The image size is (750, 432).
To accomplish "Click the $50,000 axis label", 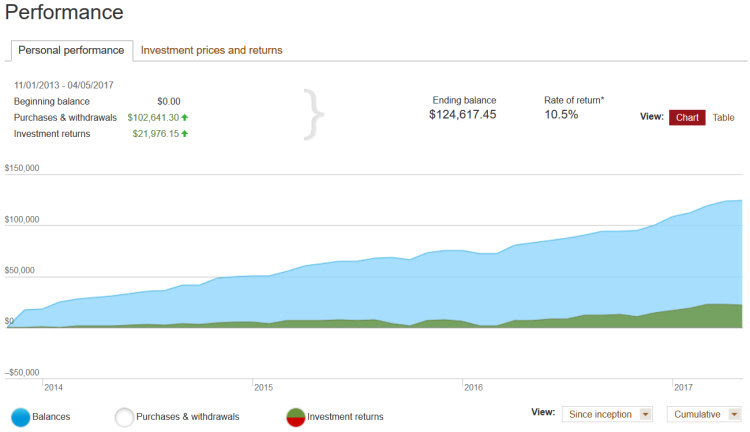I will (x=20, y=270).
